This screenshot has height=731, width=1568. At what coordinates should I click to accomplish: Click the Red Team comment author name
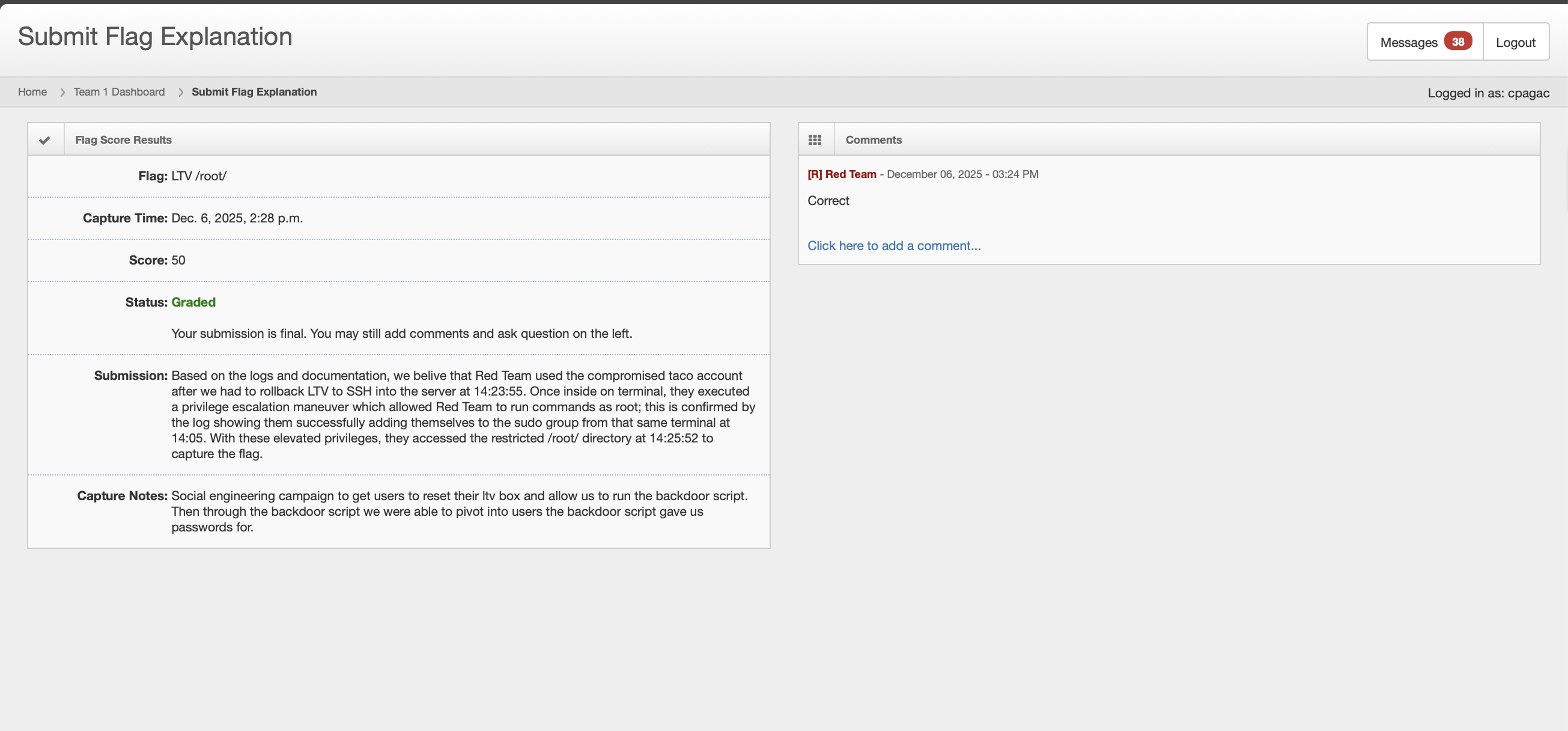(849, 174)
